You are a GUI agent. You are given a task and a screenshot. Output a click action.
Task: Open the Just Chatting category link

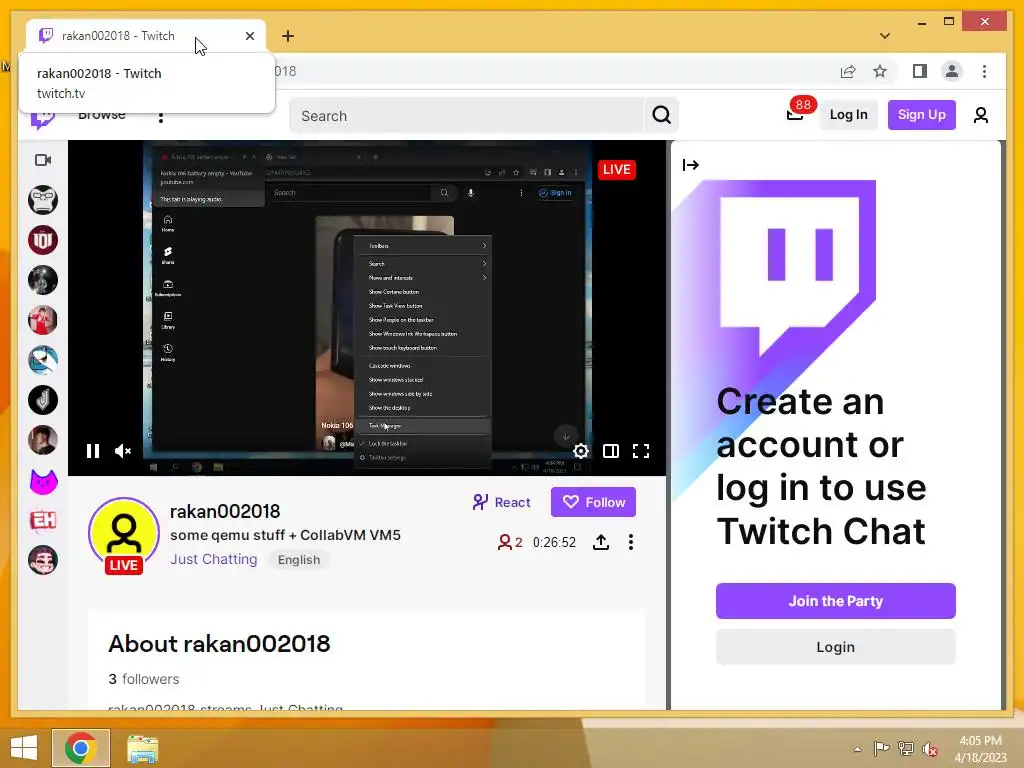coord(214,559)
